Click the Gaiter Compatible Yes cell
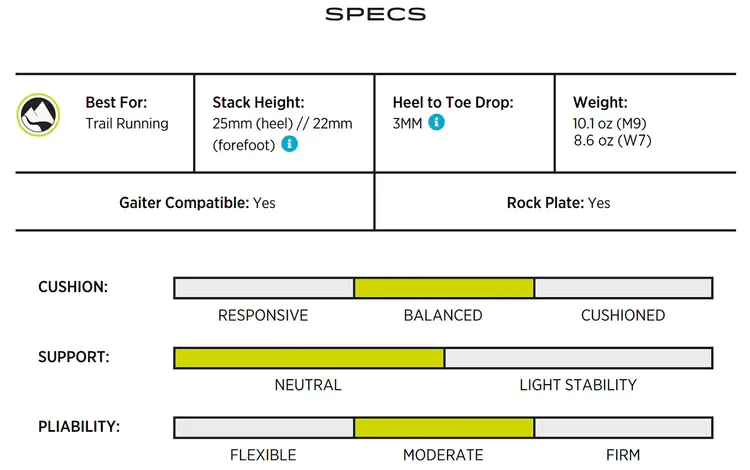The image size is (750, 470). (195, 201)
